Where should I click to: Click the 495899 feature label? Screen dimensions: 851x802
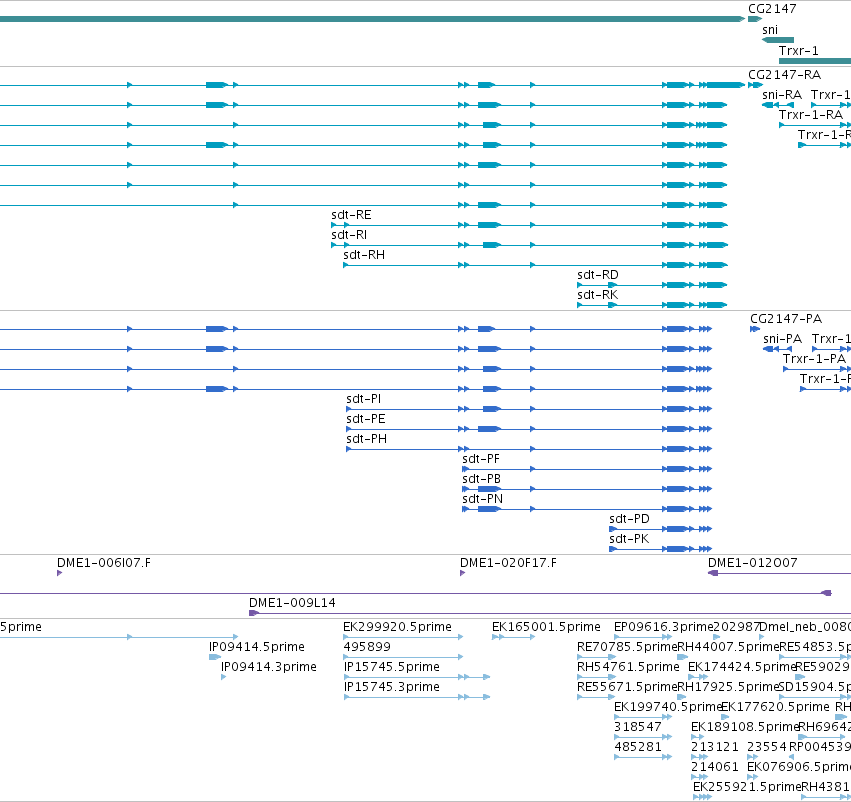pyautogui.click(x=367, y=647)
